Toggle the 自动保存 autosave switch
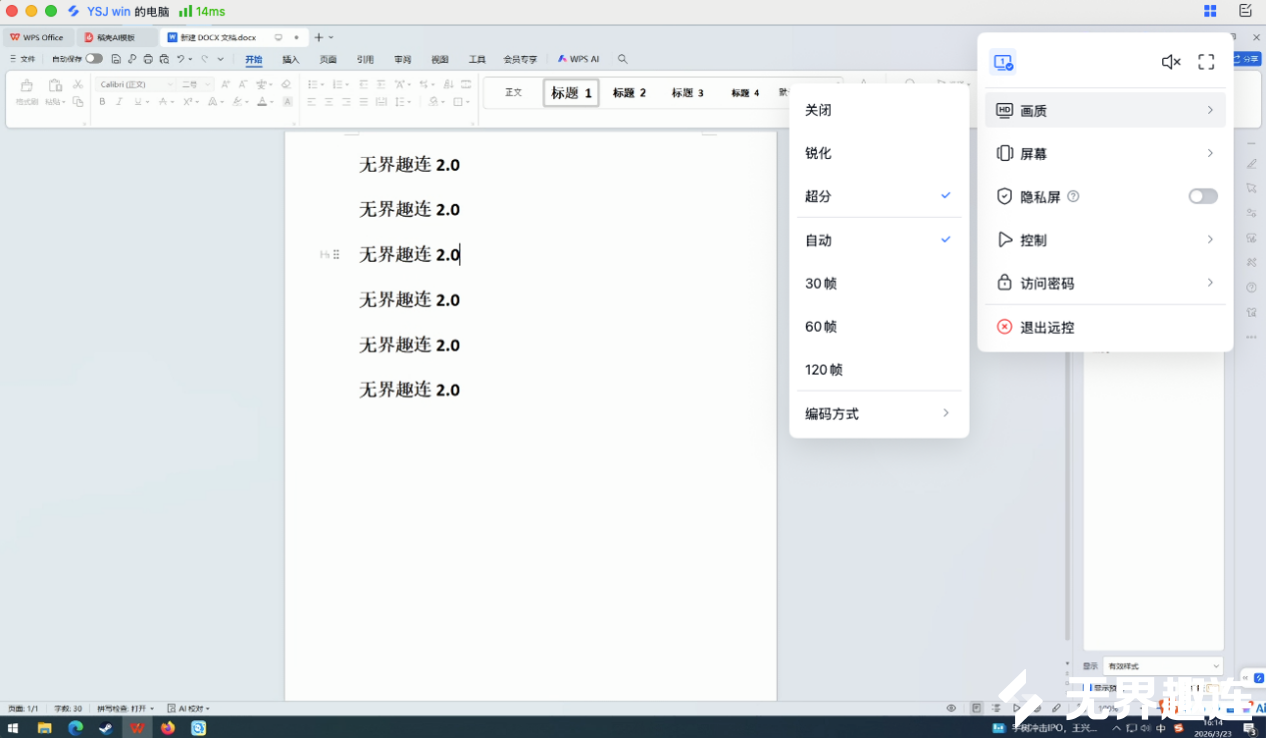 [93, 59]
